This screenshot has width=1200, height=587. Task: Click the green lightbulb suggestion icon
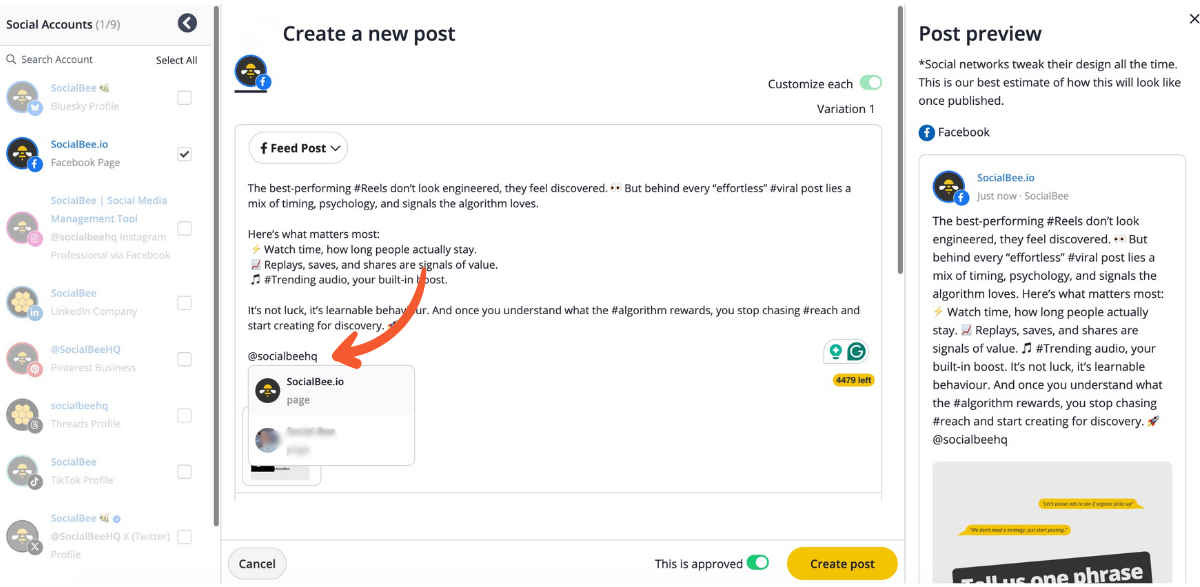[835, 351]
